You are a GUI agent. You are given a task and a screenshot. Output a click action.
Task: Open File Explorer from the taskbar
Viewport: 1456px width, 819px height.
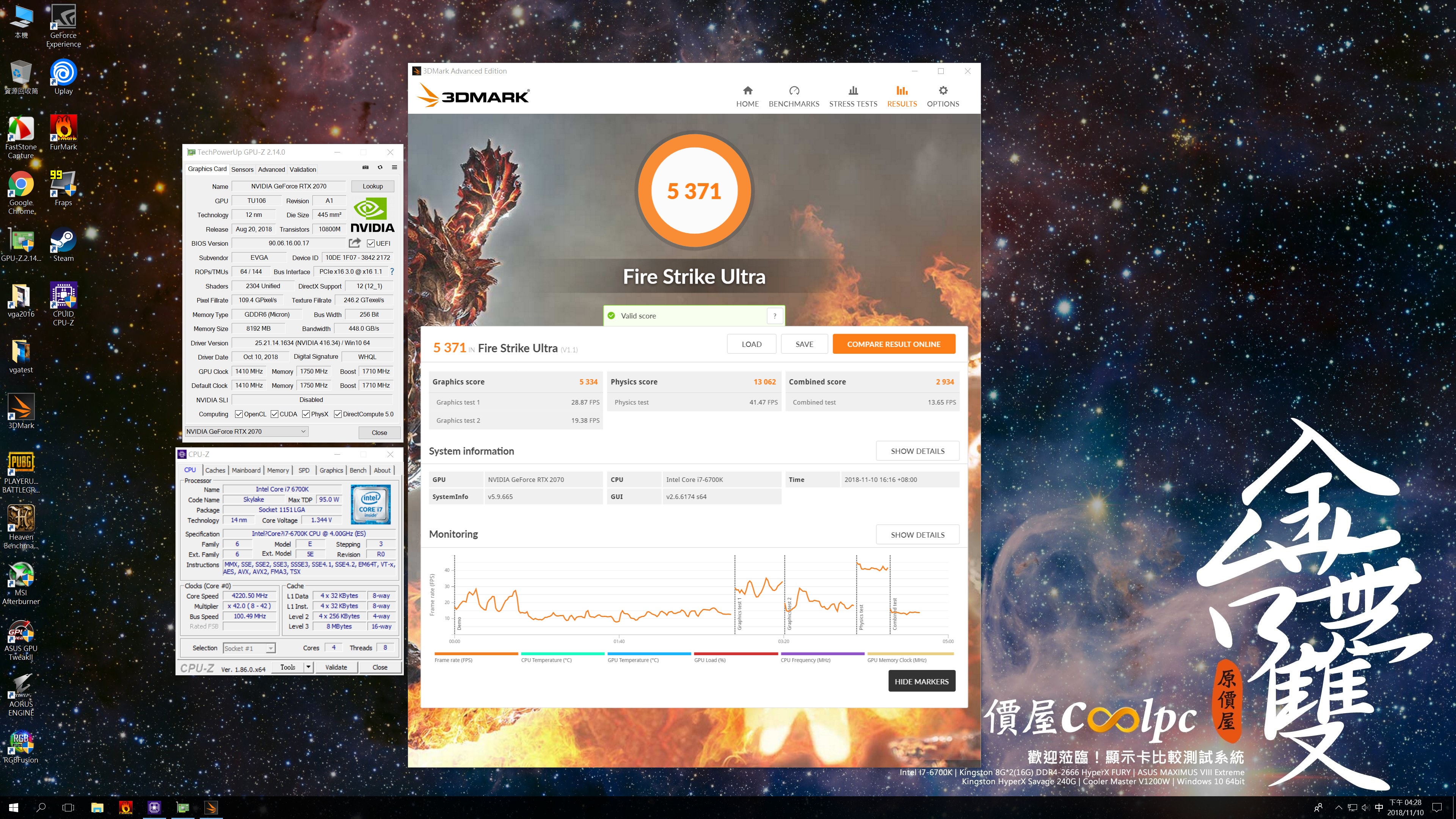(x=97, y=807)
